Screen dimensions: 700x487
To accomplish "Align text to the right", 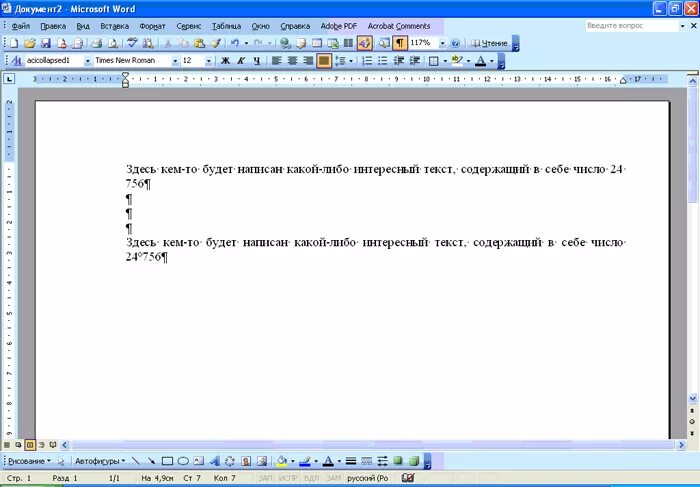I will 308,61.
